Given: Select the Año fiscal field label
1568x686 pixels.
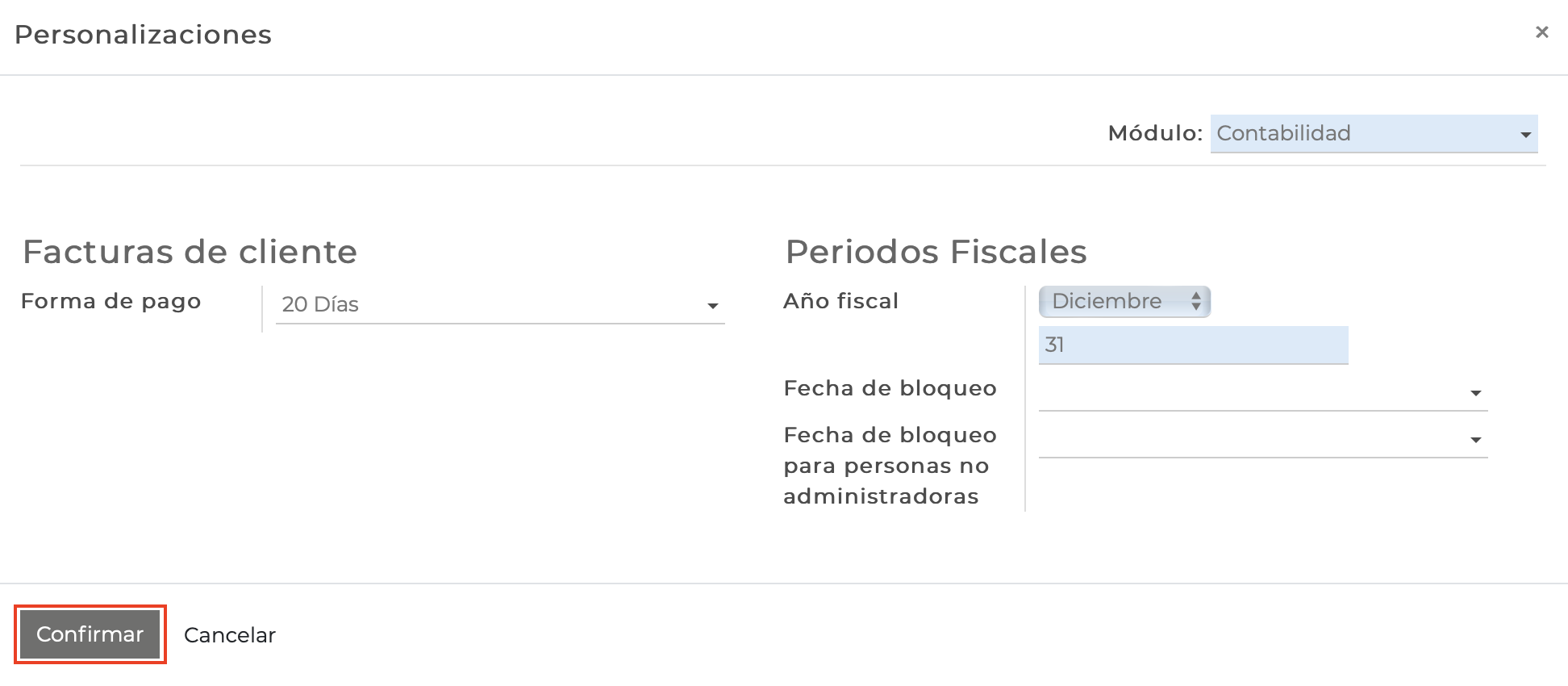Looking at the screenshot, I should click(840, 302).
